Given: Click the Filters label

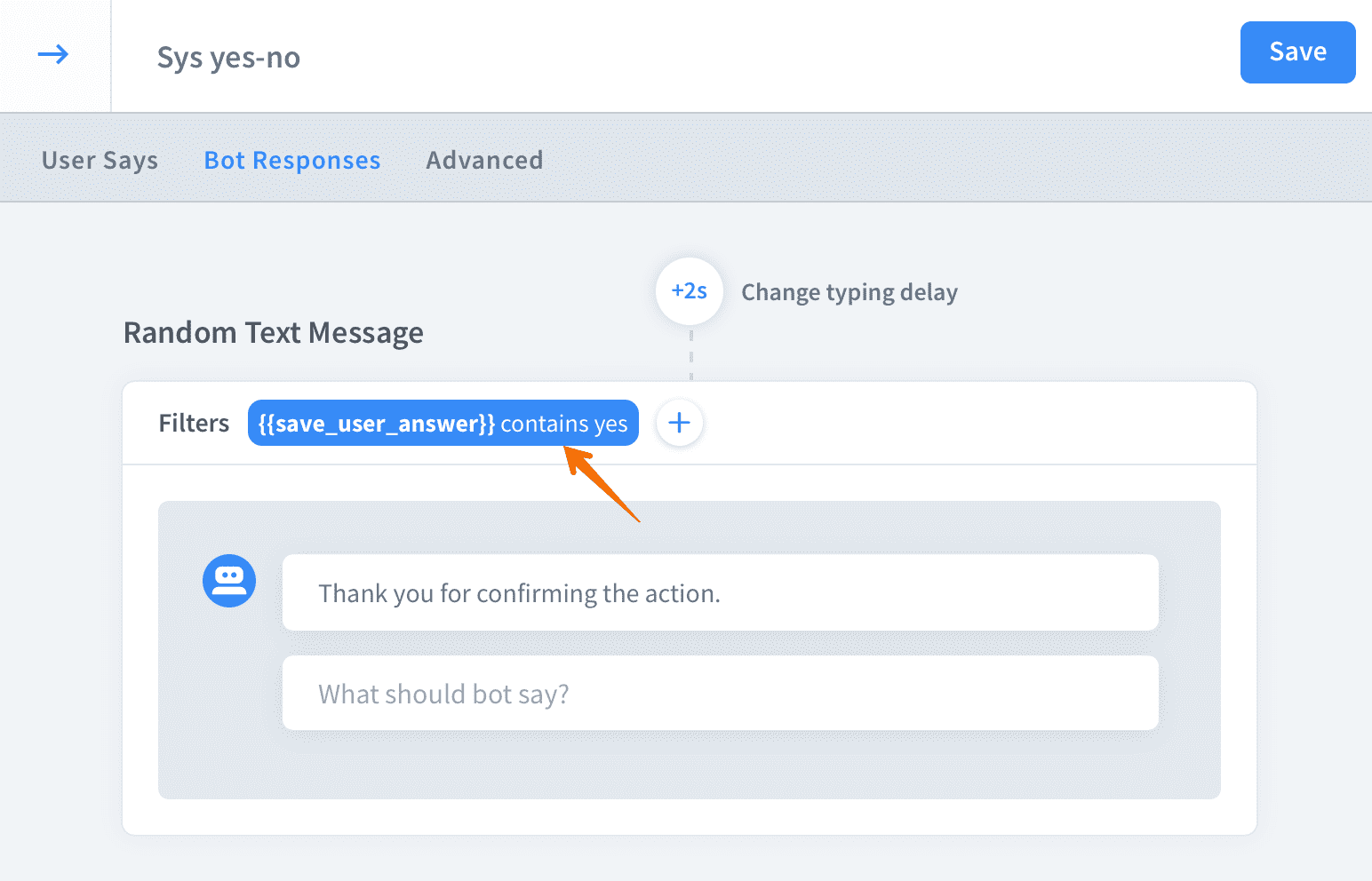Looking at the screenshot, I should 194,424.
